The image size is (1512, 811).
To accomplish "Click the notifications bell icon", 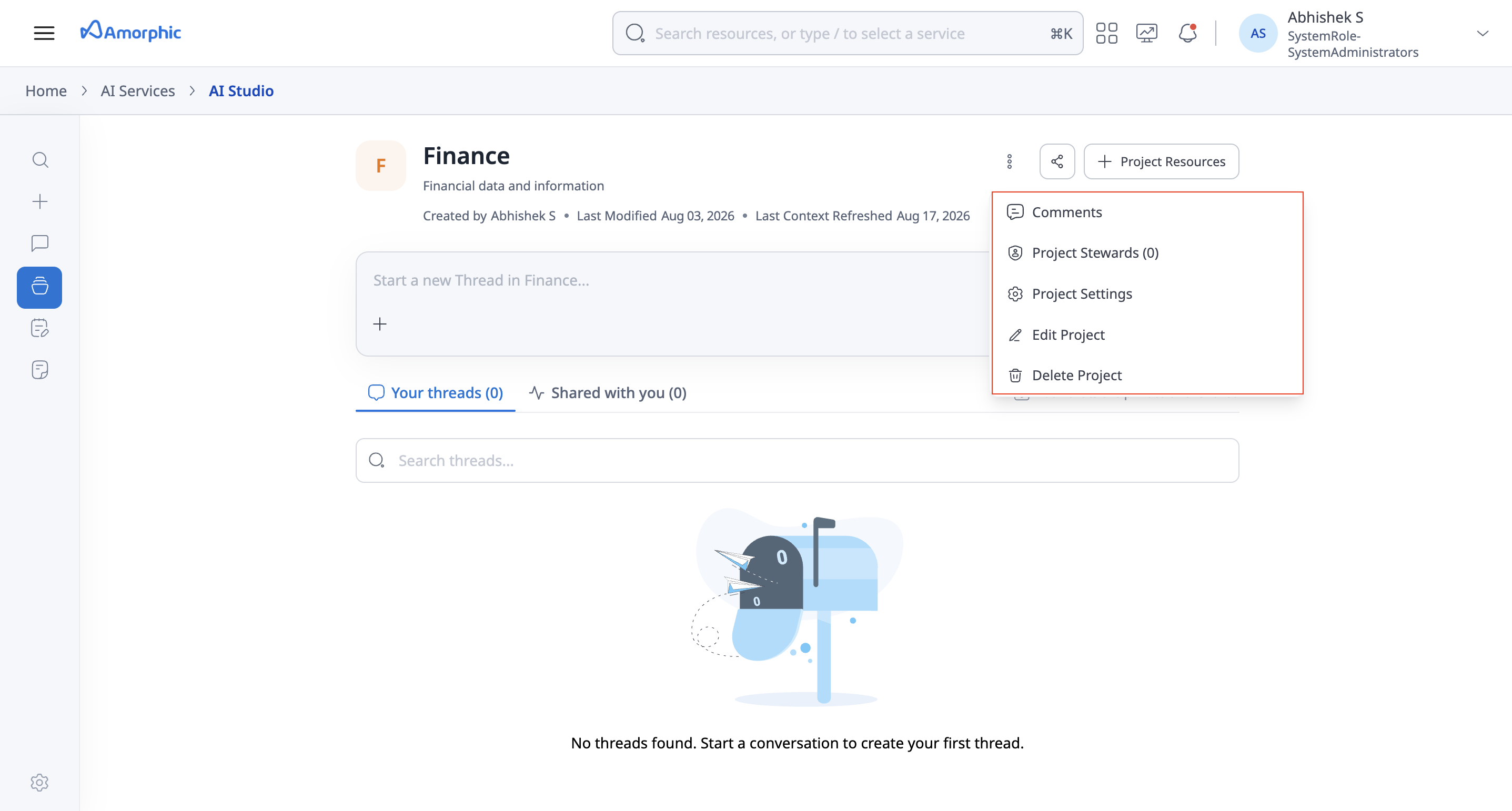I will [x=1187, y=33].
